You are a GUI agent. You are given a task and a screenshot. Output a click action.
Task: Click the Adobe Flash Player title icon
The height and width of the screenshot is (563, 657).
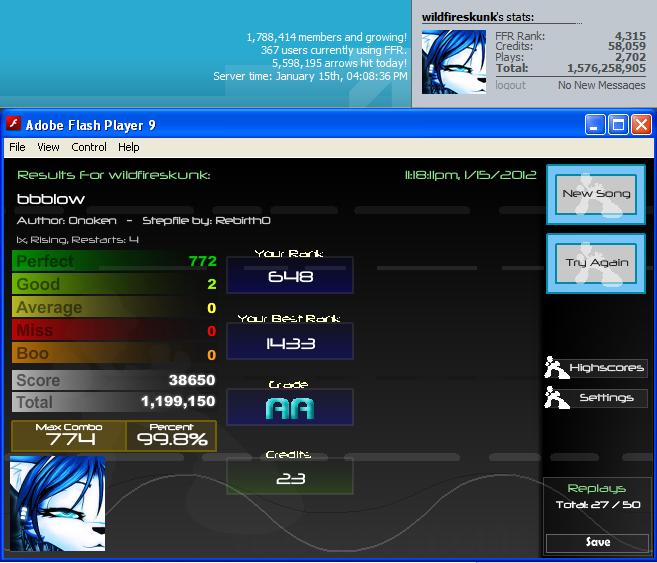tap(13, 124)
